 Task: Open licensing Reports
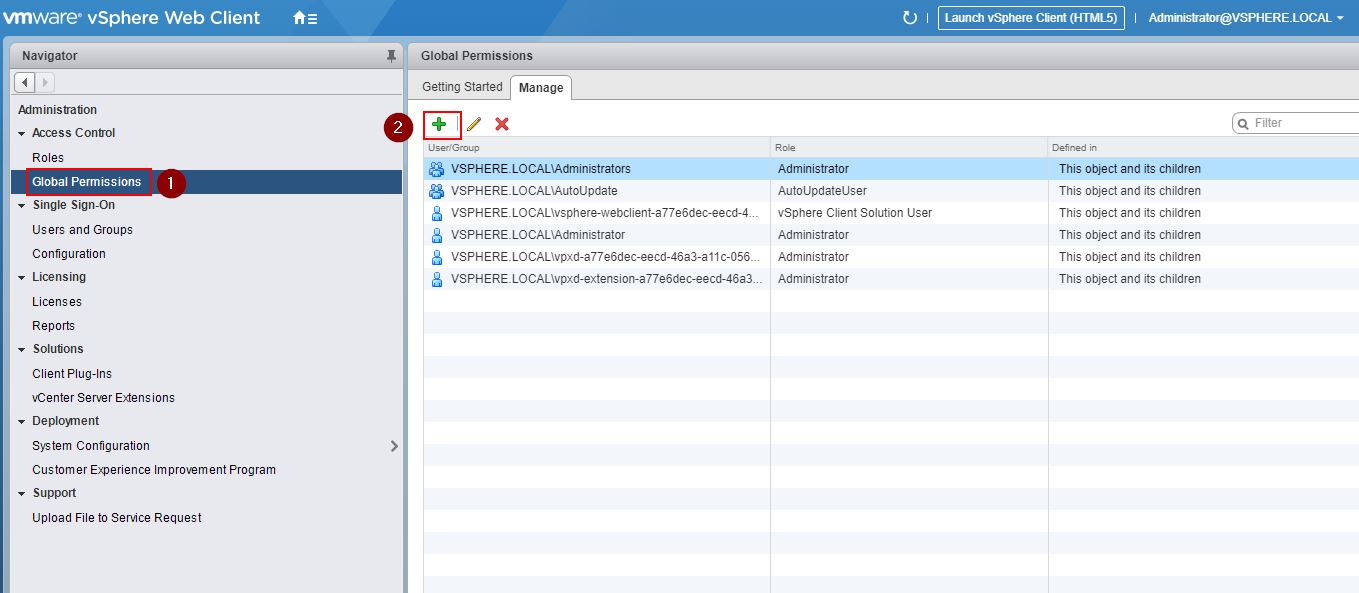click(x=53, y=326)
